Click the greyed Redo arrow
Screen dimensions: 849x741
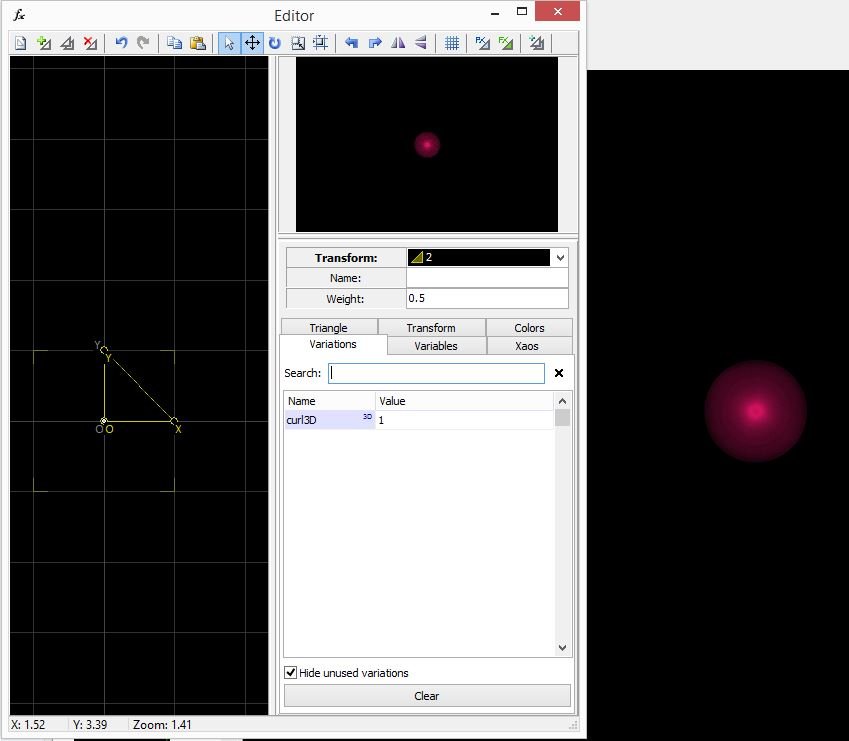[x=143, y=43]
